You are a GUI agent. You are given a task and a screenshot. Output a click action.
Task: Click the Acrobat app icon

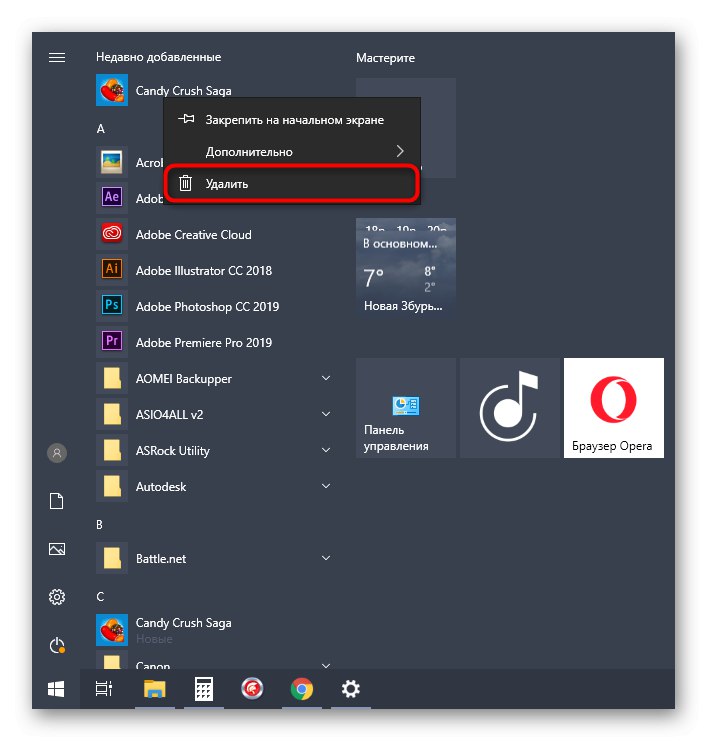coord(112,162)
